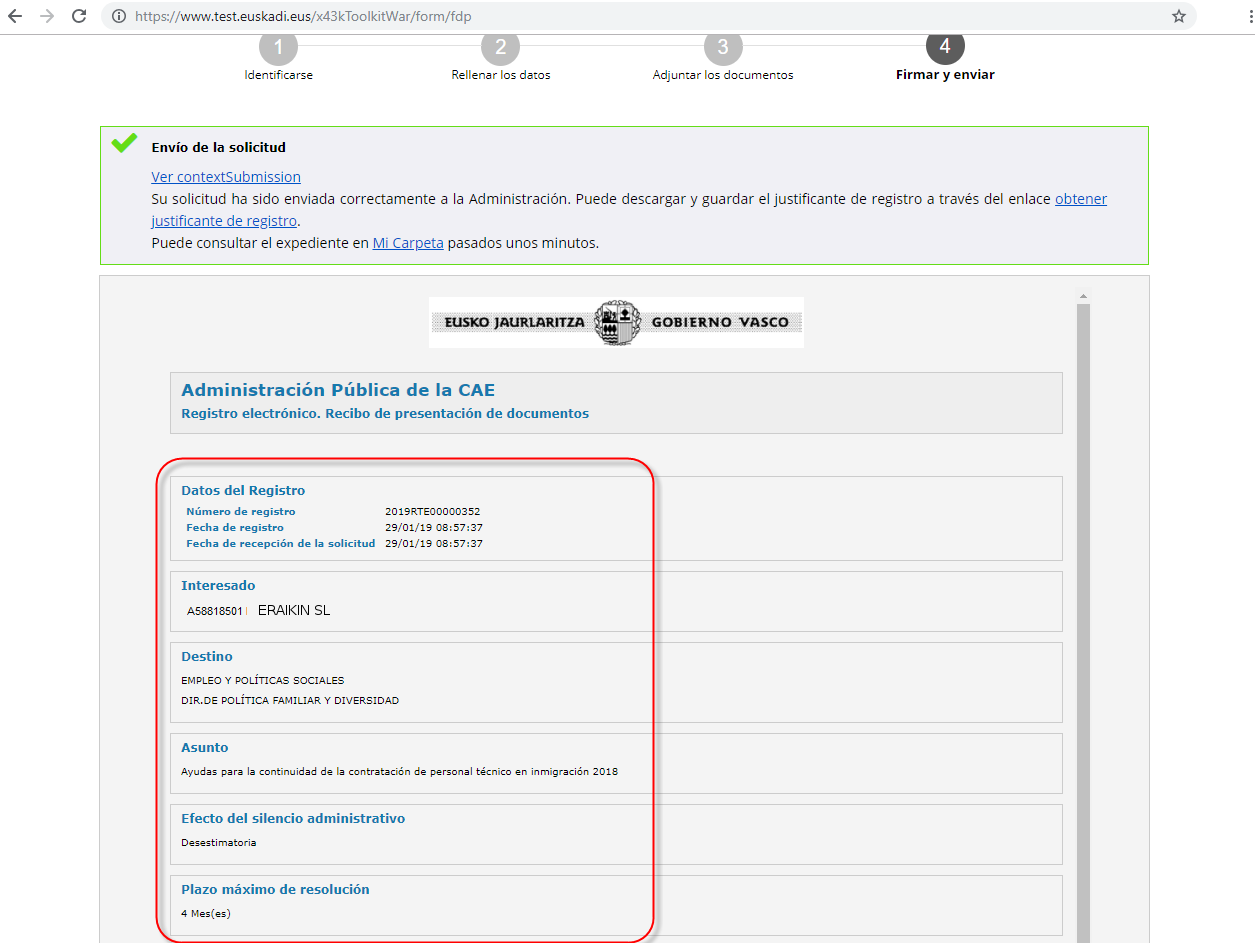The height and width of the screenshot is (943, 1255).
Task: Reload the page
Action: click(x=79, y=16)
